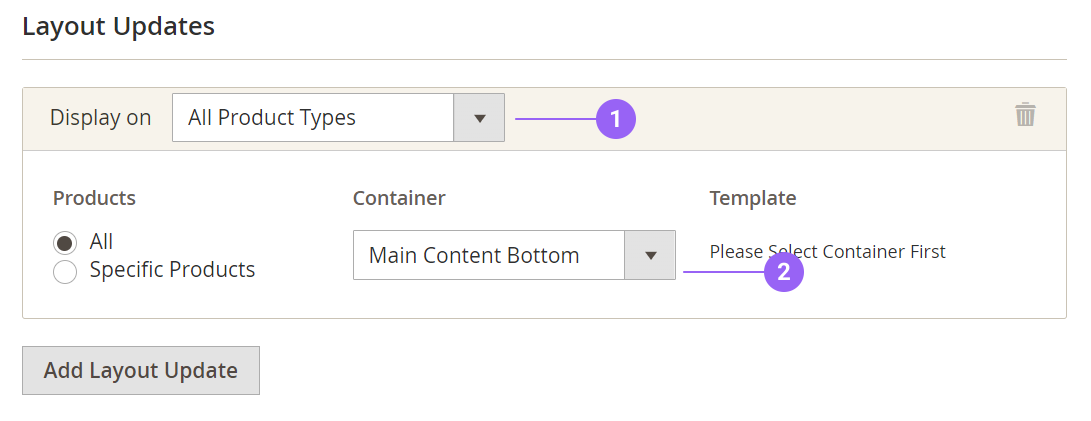This screenshot has height=421, width=1091.
Task: Click the purple annotation marker numbered 2
Action: tap(784, 271)
